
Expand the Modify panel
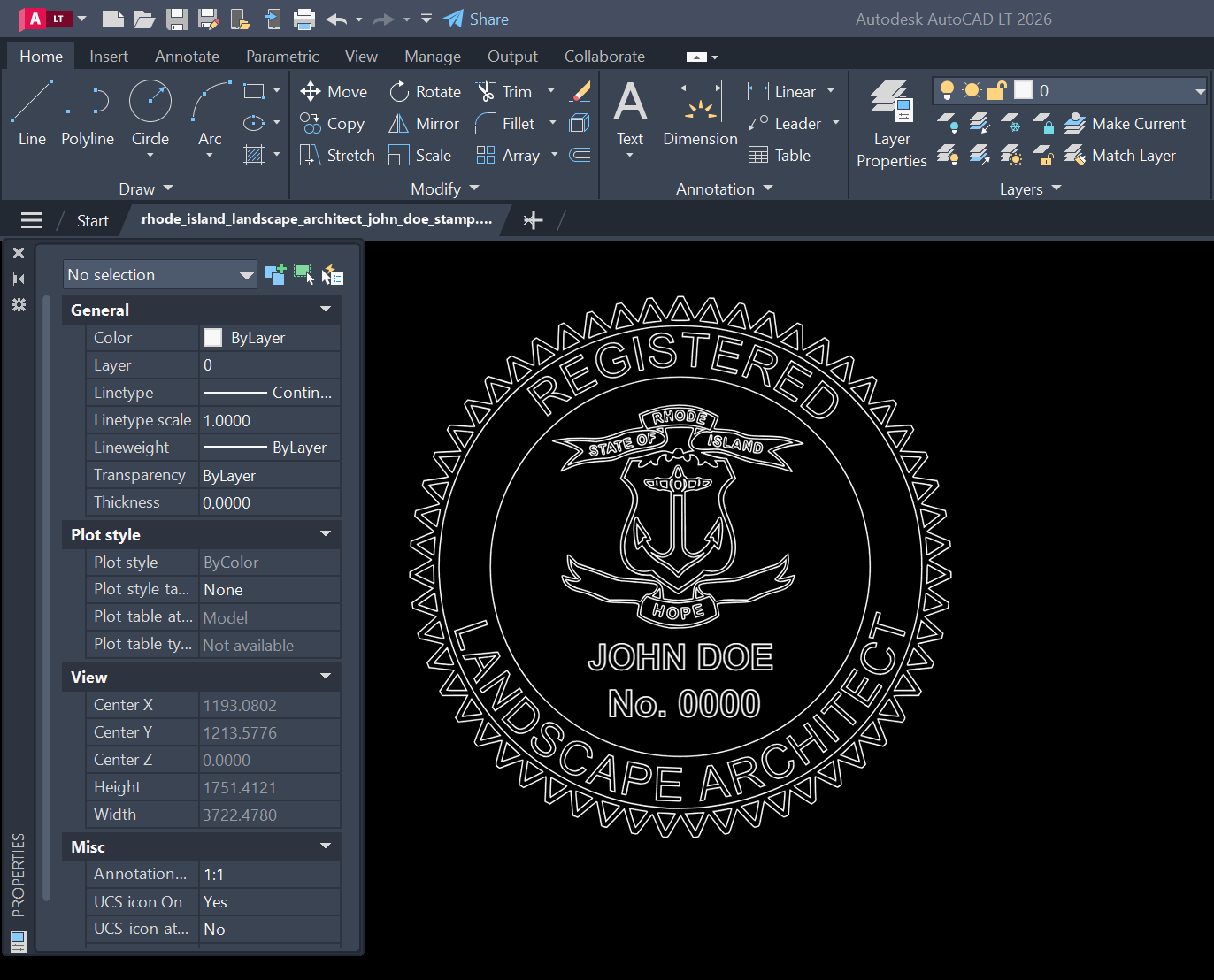(x=445, y=188)
